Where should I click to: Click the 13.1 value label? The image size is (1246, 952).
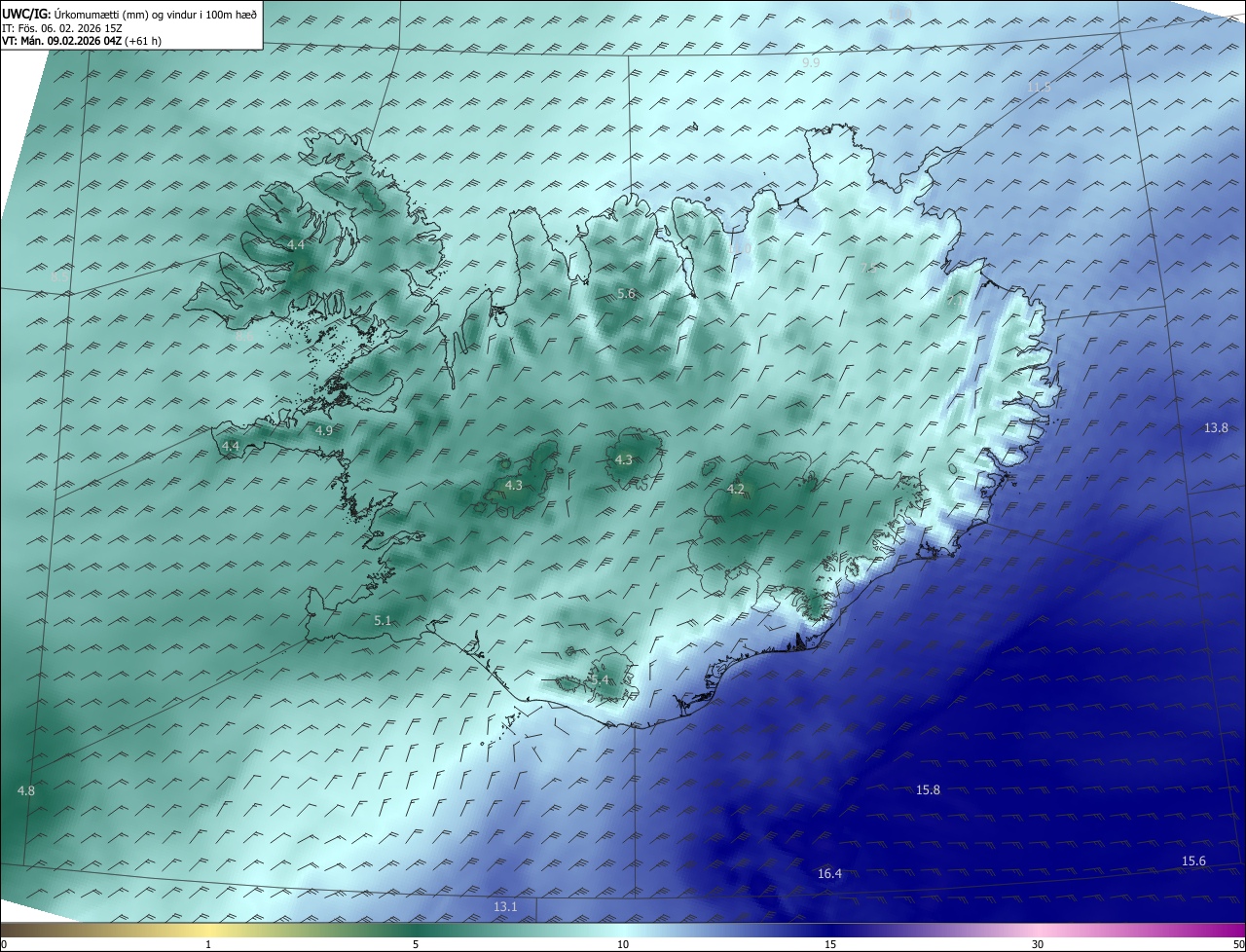coord(505,907)
